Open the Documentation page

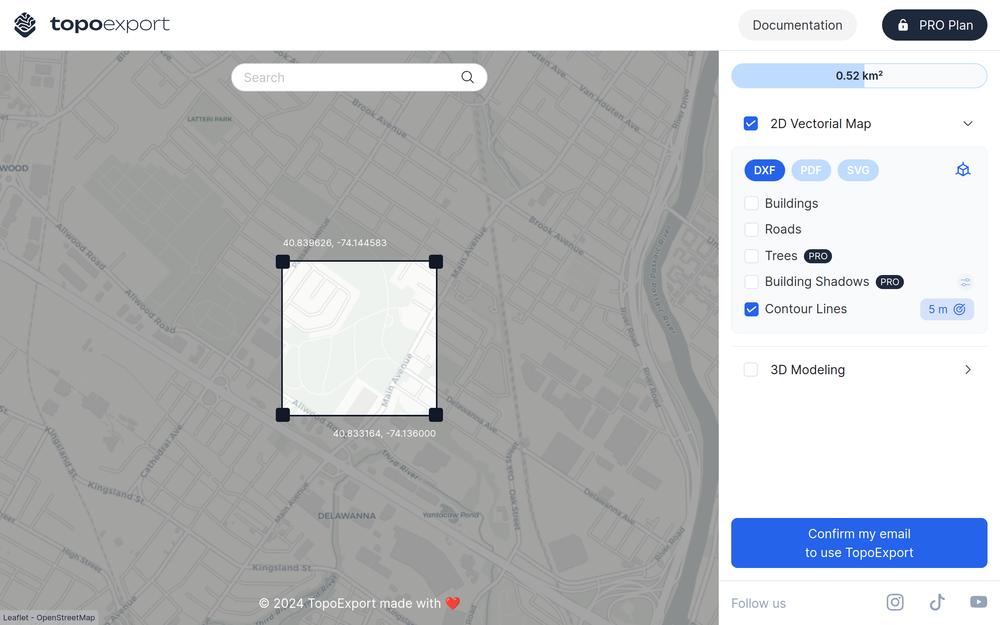[797, 25]
